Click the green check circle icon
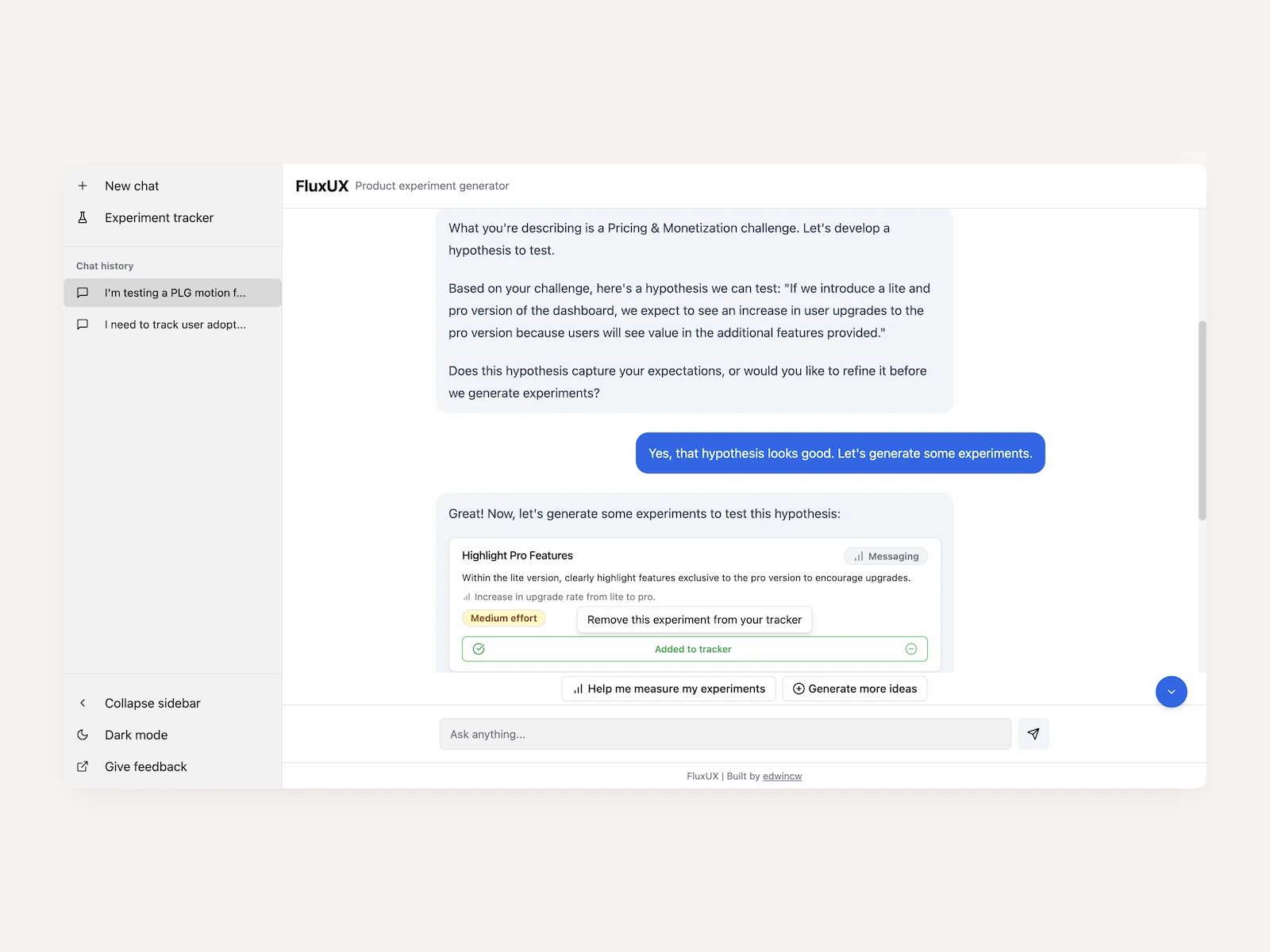Viewport: 1270px width, 952px height. coord(479,649)
